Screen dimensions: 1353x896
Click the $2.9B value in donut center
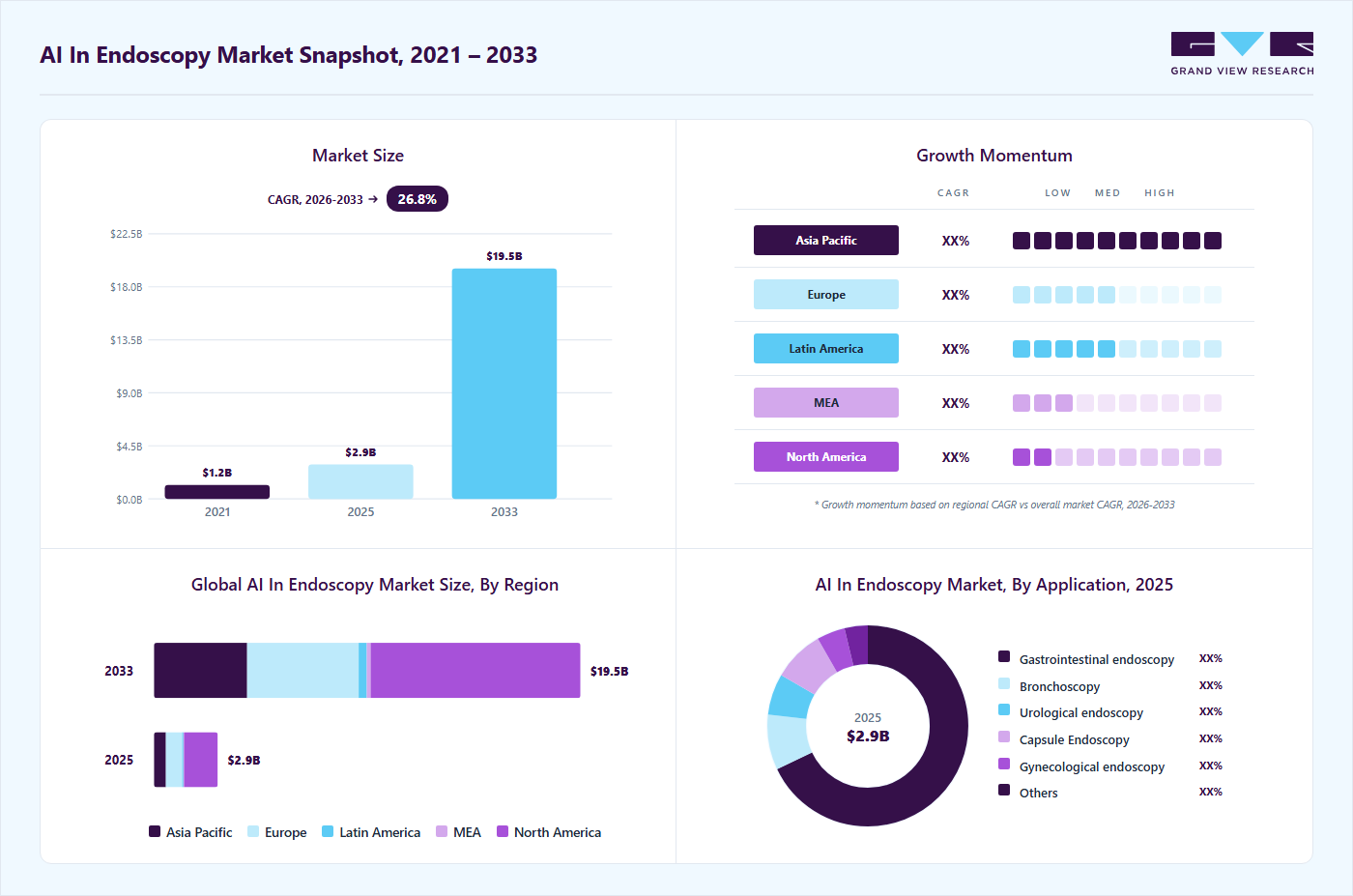868,737
